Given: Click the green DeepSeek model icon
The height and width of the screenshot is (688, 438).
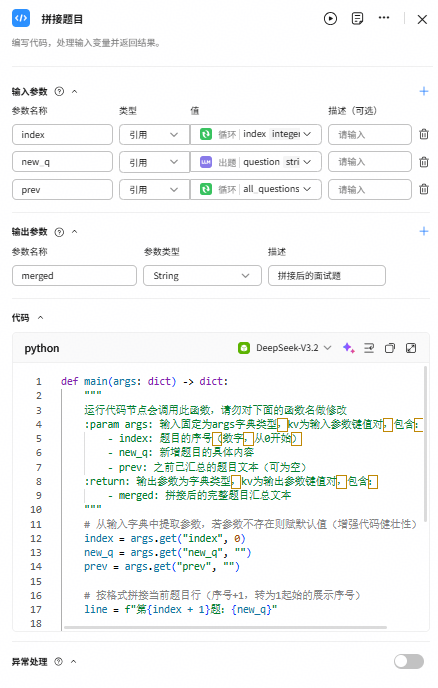Looking at the screenshot, I should point(244,348).
